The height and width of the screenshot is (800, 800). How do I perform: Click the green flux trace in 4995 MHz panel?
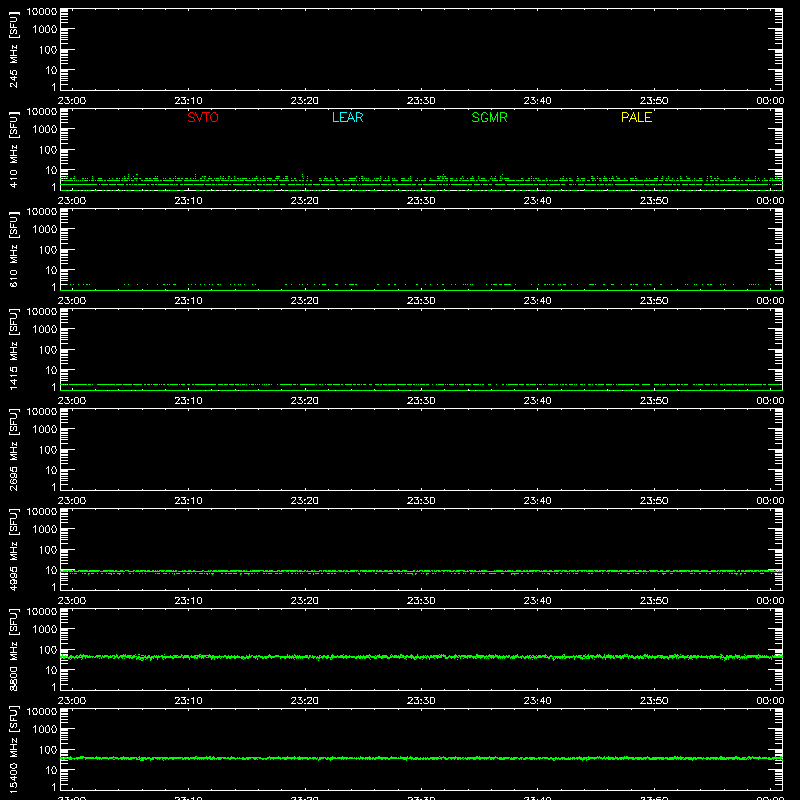point(421,572)
